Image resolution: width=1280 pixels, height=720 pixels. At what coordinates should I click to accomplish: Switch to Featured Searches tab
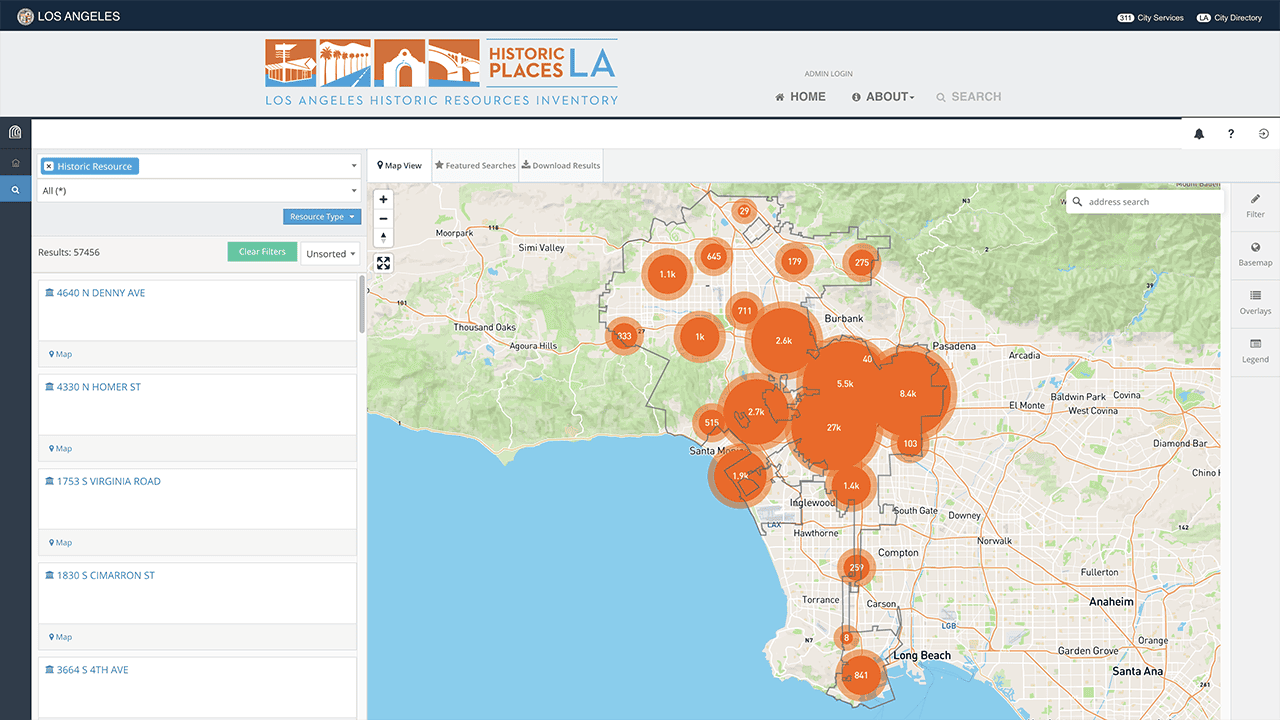(x=475, y=166)
